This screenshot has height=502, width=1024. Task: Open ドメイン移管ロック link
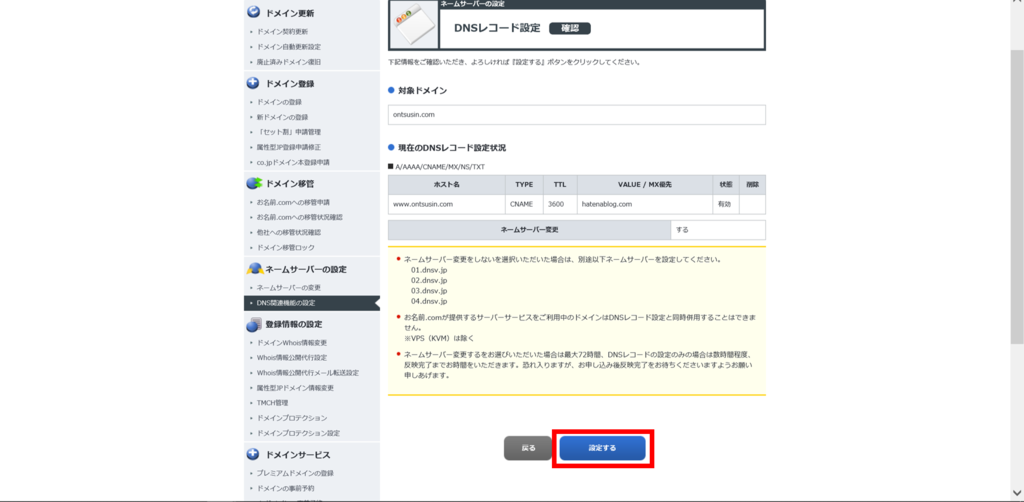285,247
